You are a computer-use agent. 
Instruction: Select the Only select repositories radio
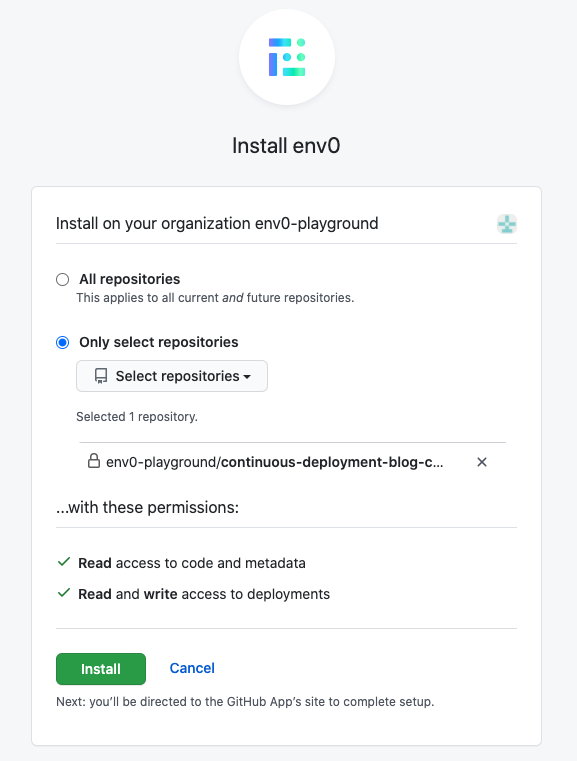click(x=63, y=343)
